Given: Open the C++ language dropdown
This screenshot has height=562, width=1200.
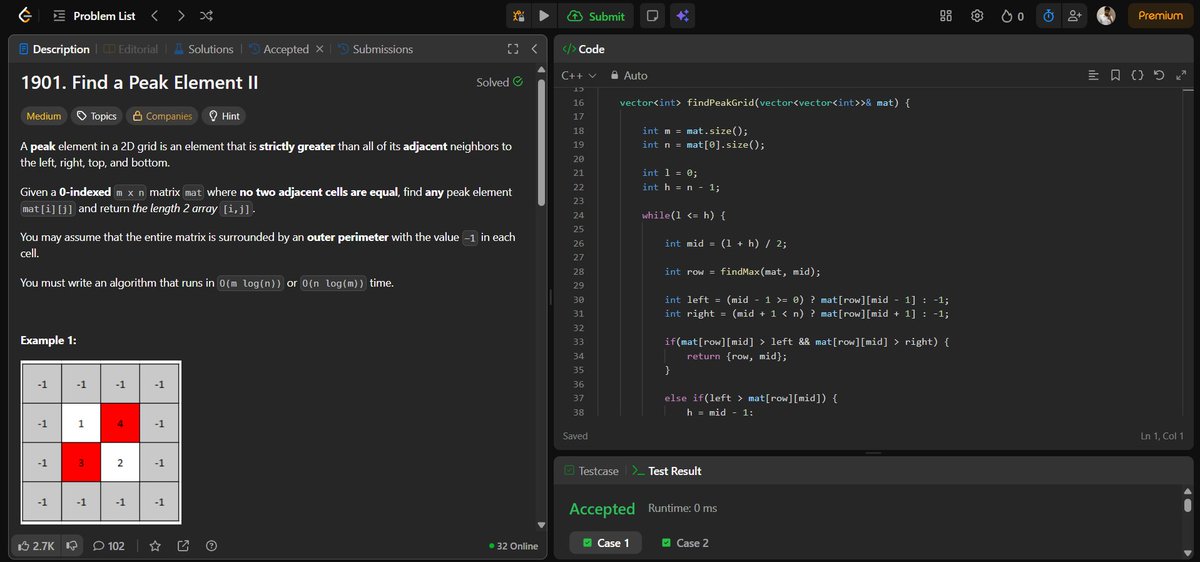Looking at the screenshot, I should pyautogui.click(x=578, y=75).
